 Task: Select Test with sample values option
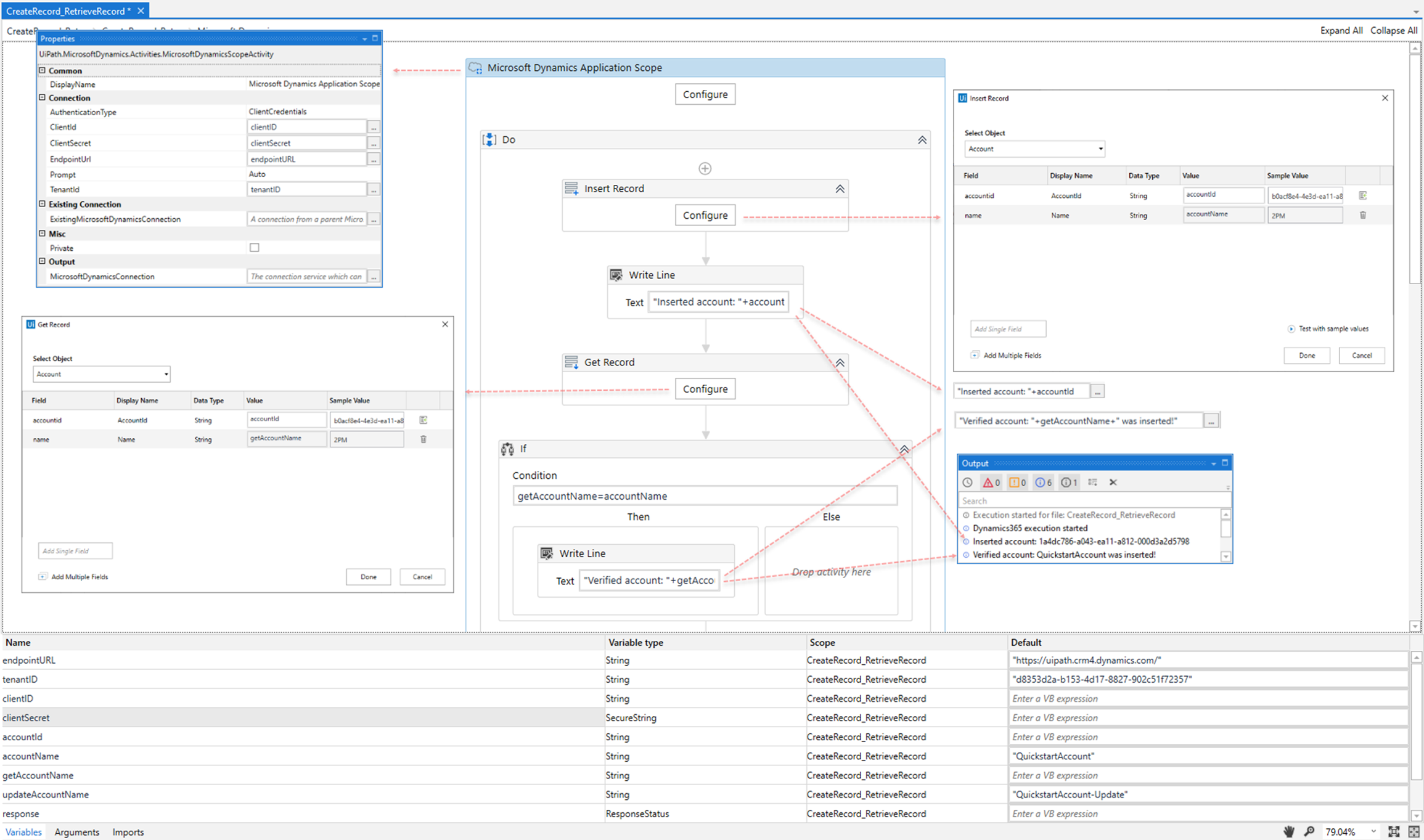pyautogui.click(x=1291, y=328)
